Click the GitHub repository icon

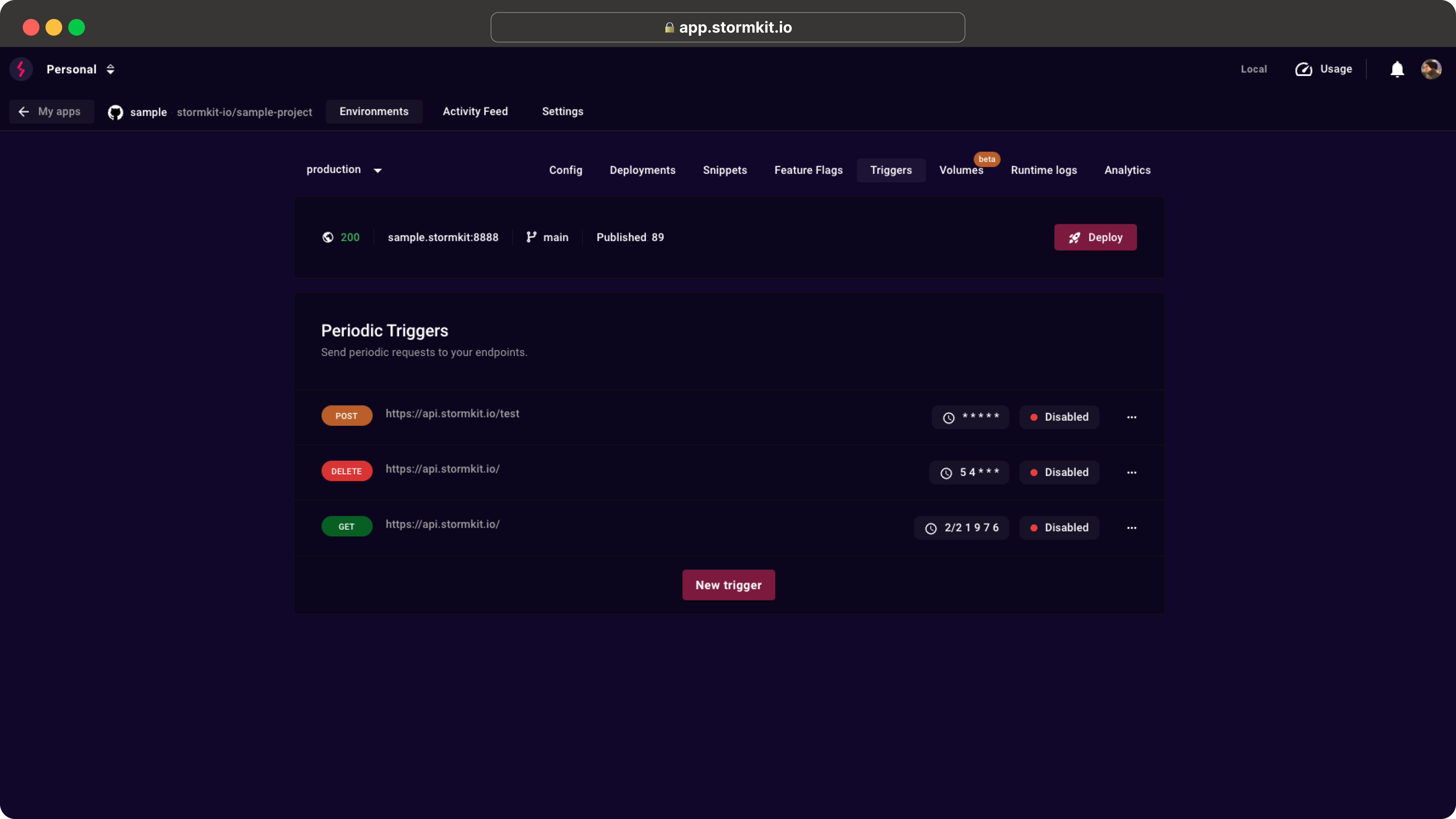[115, 112]
